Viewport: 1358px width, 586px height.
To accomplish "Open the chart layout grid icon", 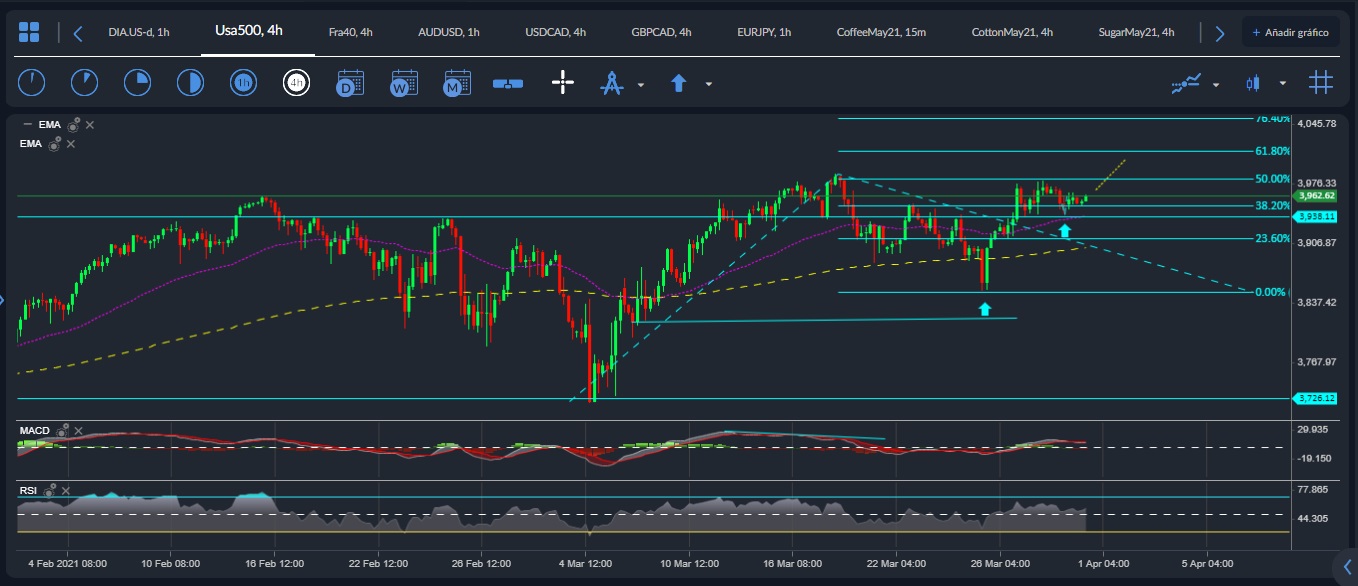I will 30,32.
